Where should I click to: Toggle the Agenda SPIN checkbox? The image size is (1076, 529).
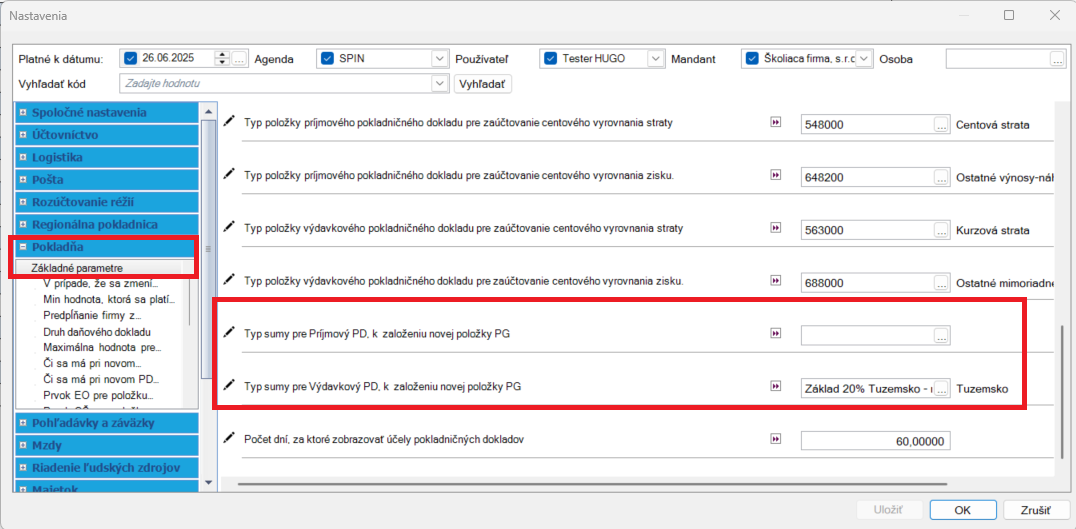[328, 58]
